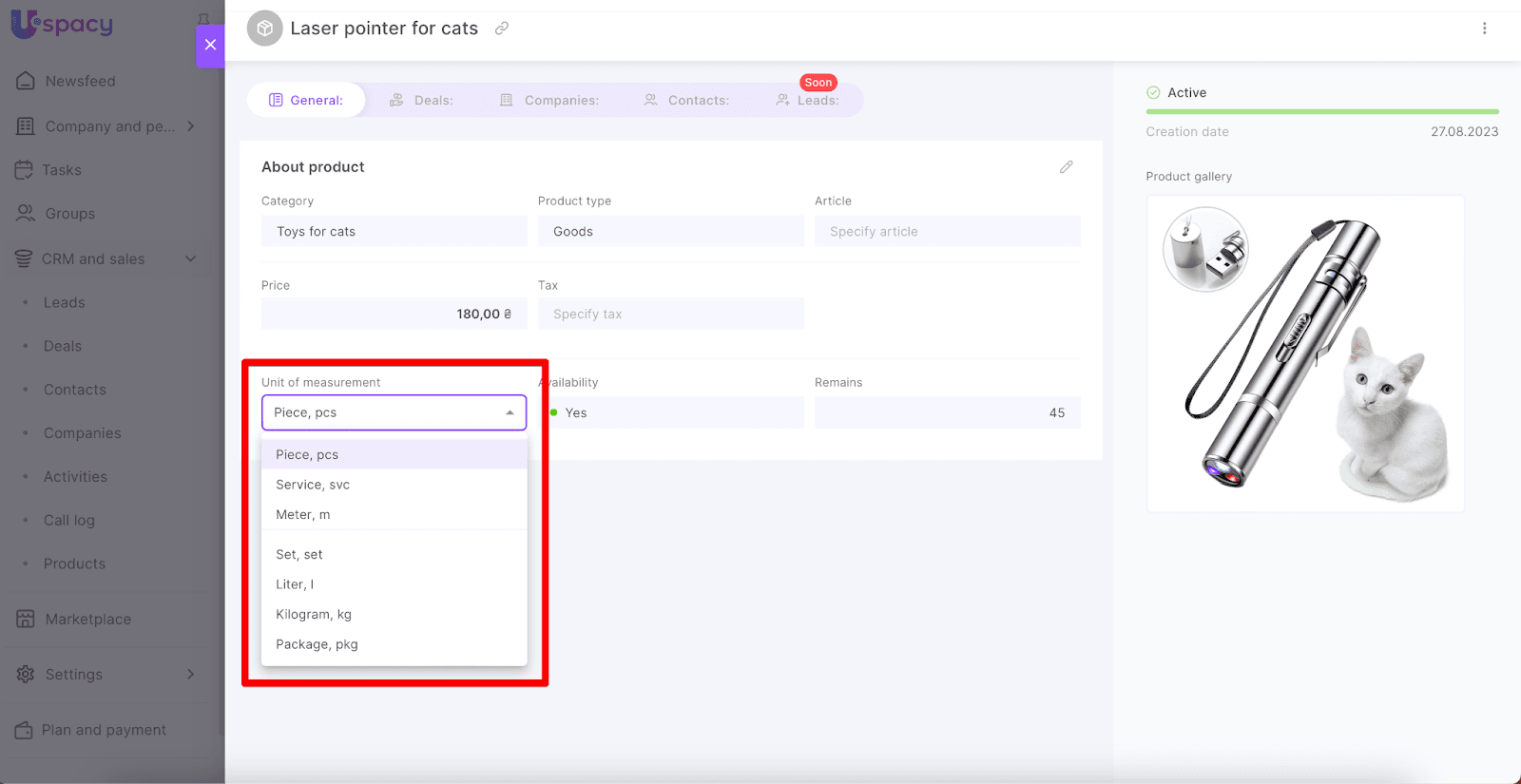Collapse the CRM and sales section
Image resolution: width=1521 pixels, height=784 pixels.
click(x=191, y=258)
